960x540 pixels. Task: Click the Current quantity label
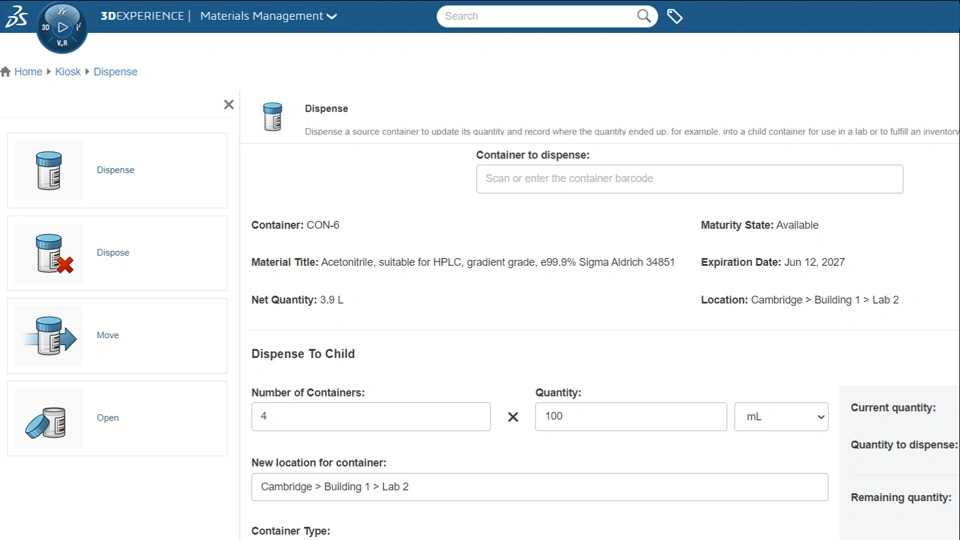pos(893,407)
